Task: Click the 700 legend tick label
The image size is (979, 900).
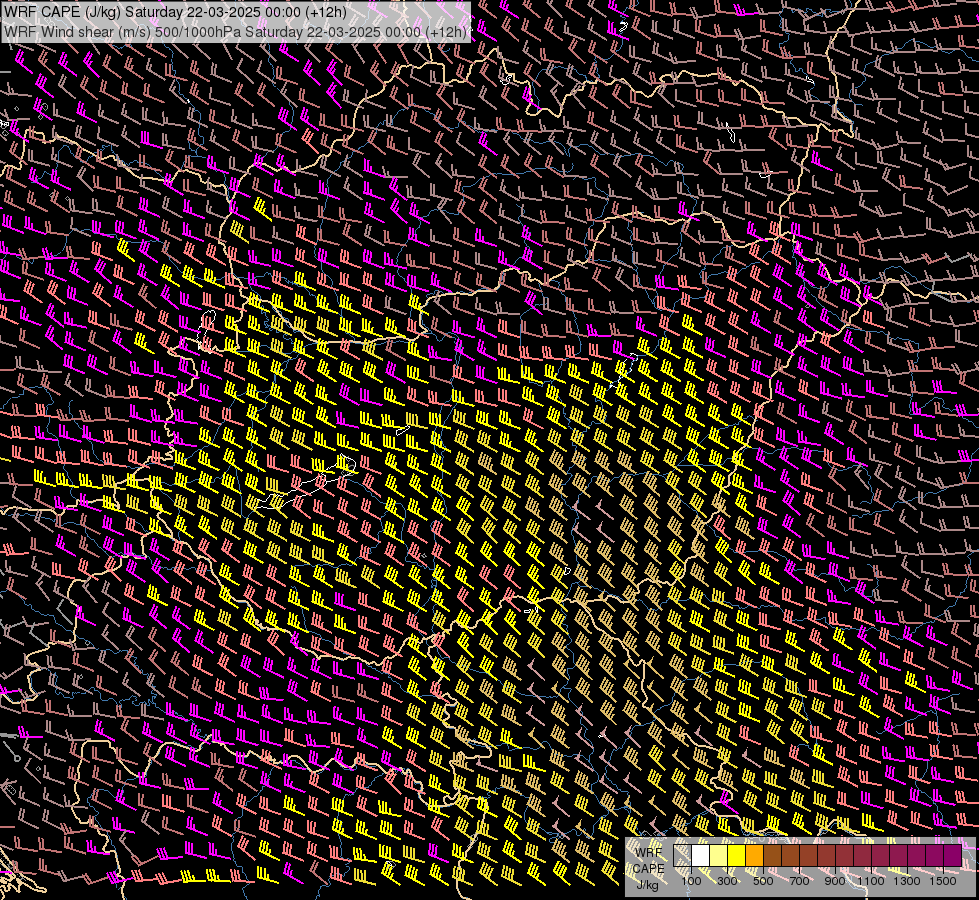Action: (799, 881)
